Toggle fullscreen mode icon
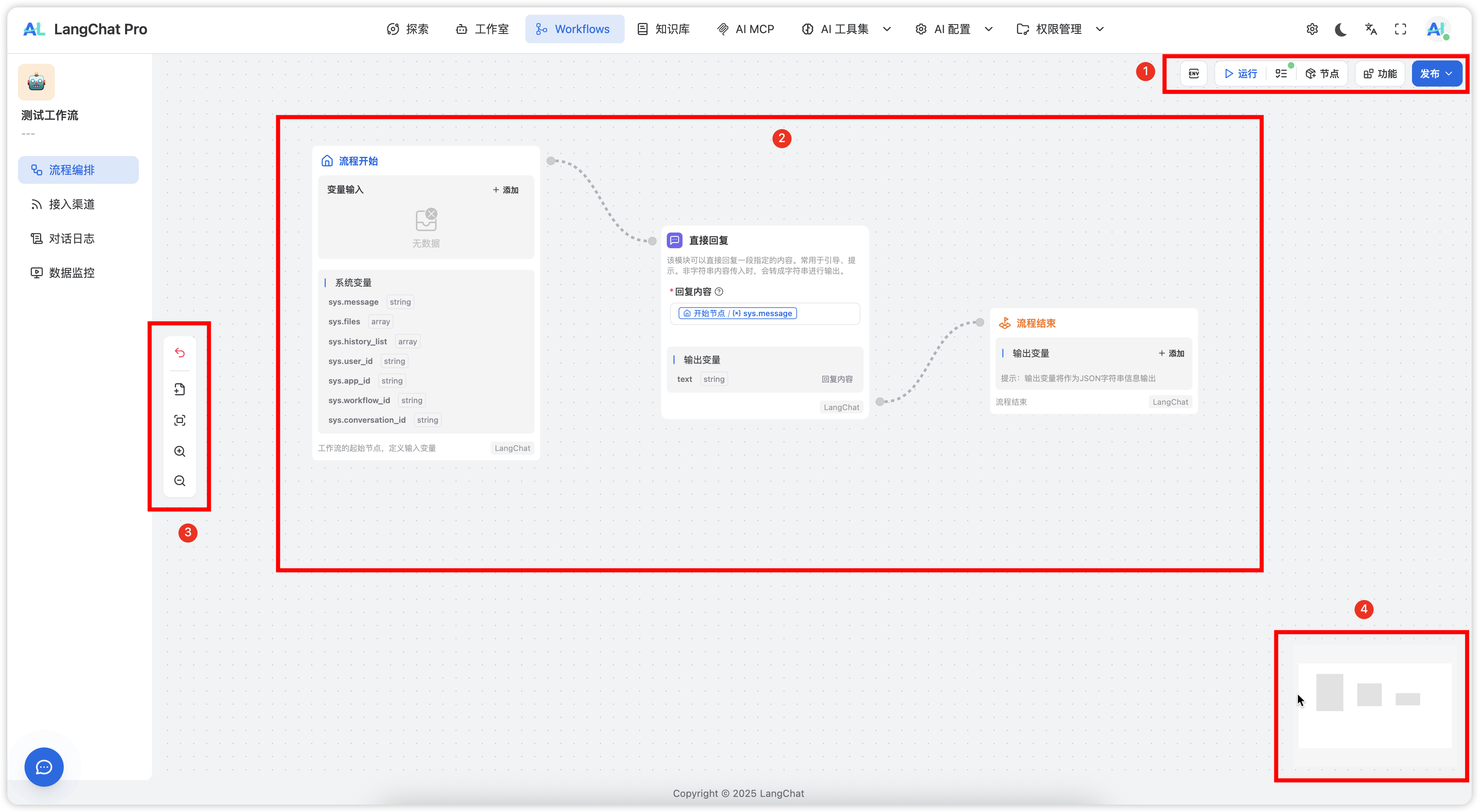1479x812 pixels. 1400,29
